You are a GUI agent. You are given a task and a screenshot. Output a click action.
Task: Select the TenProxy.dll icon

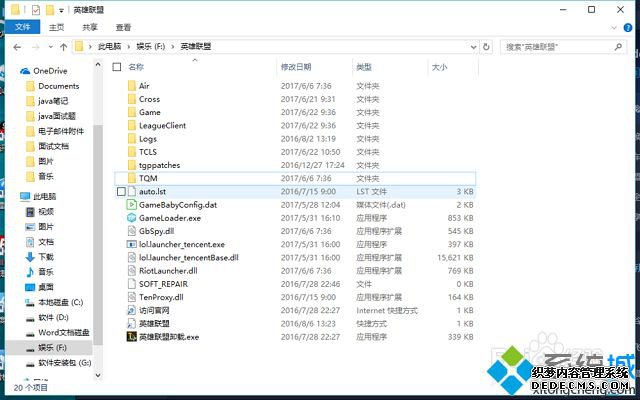pyautogui.click(x=131, y=297)
